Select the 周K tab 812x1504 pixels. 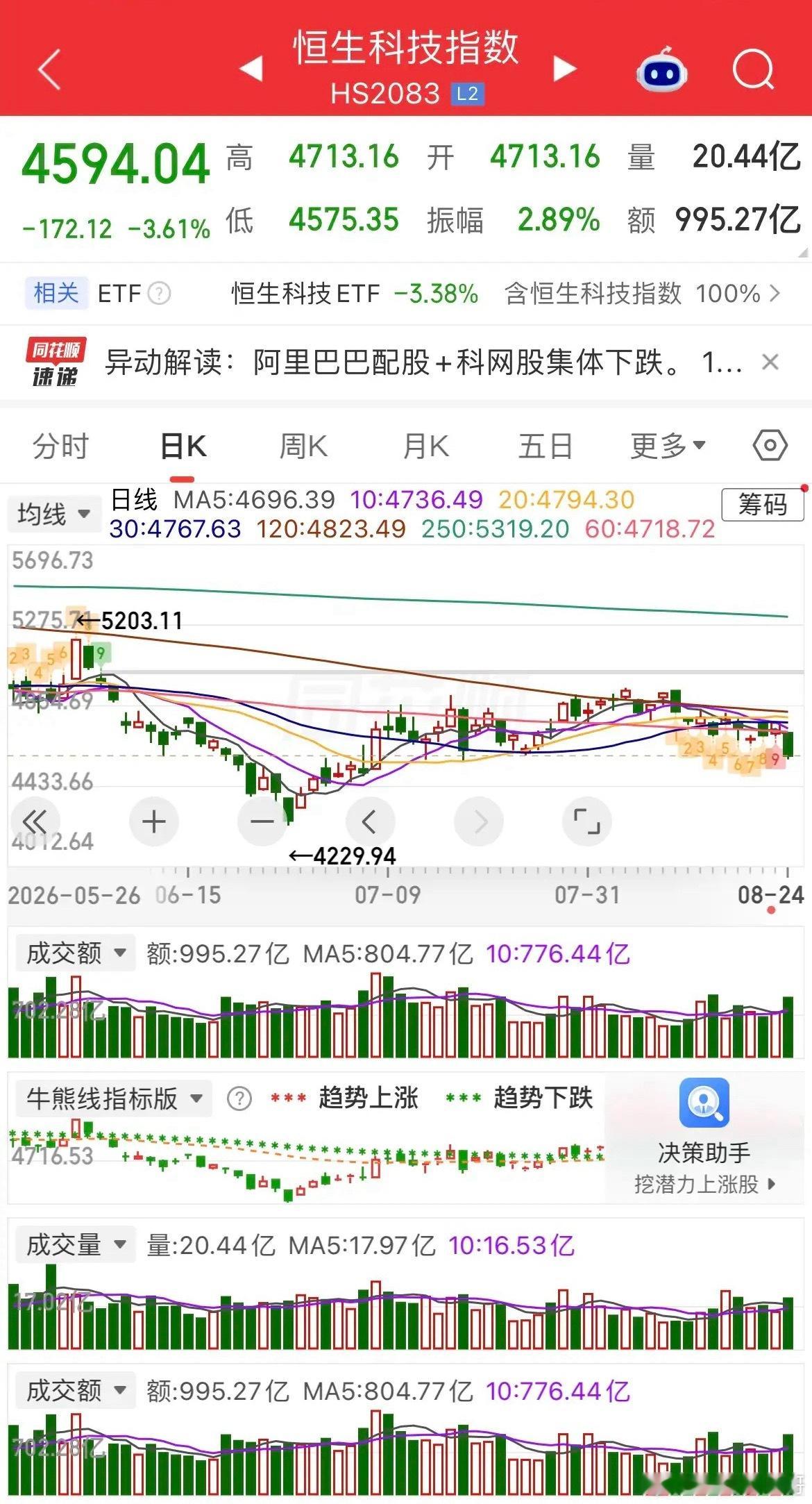click(303, 446)
